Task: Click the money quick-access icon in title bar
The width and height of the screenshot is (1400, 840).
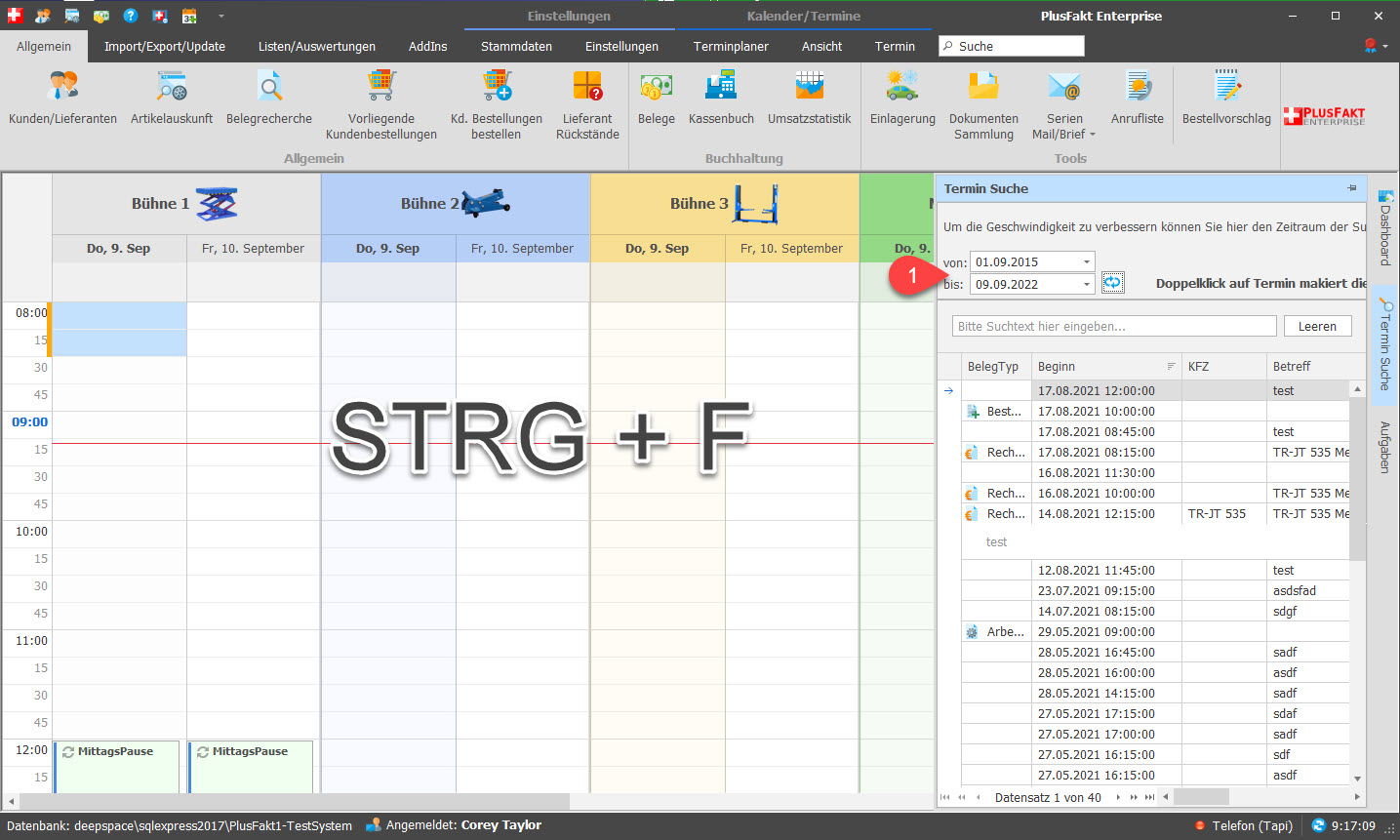Action: (101, 16)
